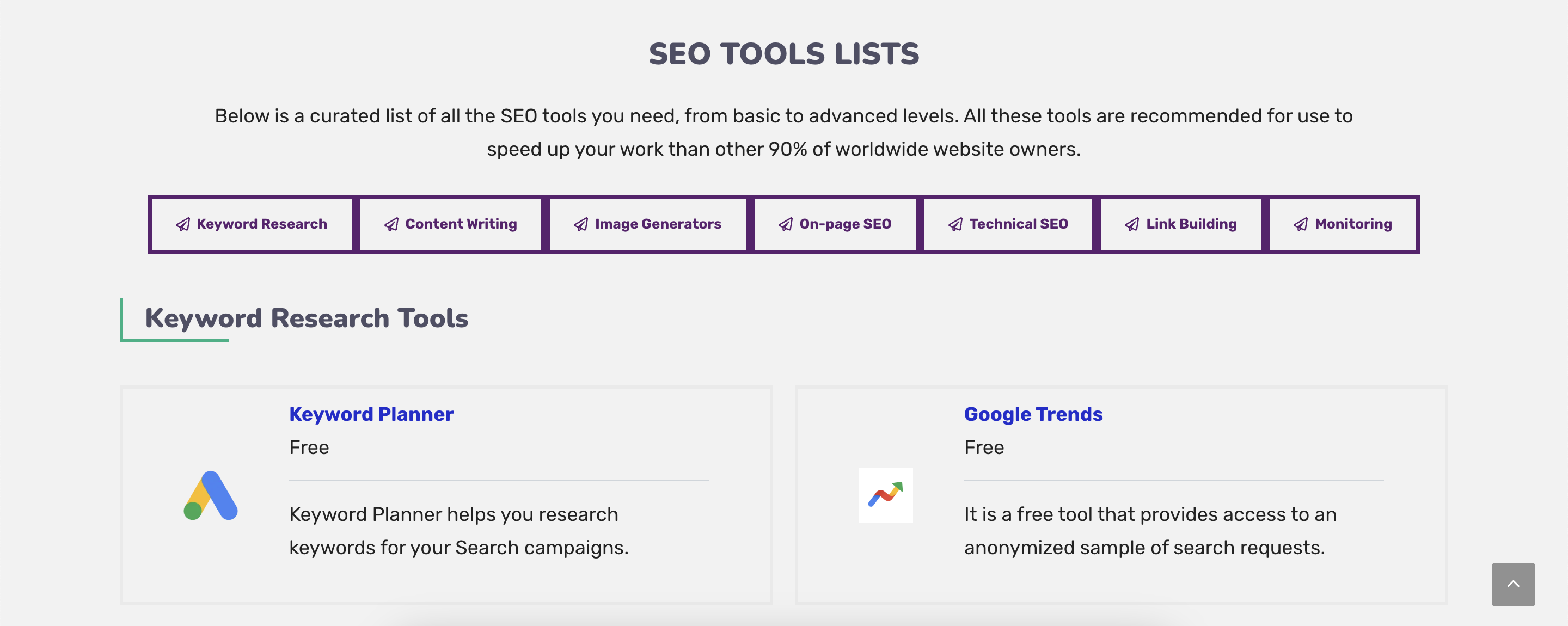1568x626 pixels.
Task: Click the Keyword Planner tool card
Action: point(446,496)
